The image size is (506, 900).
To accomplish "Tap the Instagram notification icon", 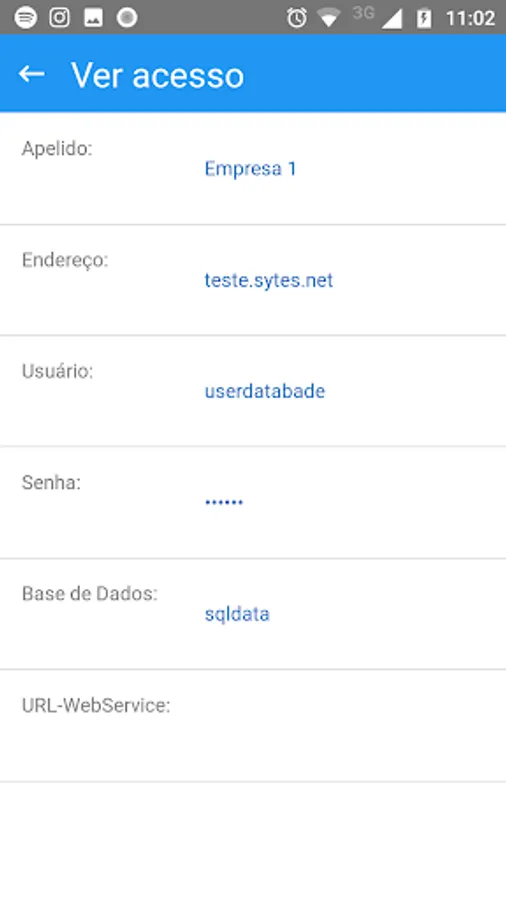I will [x=59, y=18].
